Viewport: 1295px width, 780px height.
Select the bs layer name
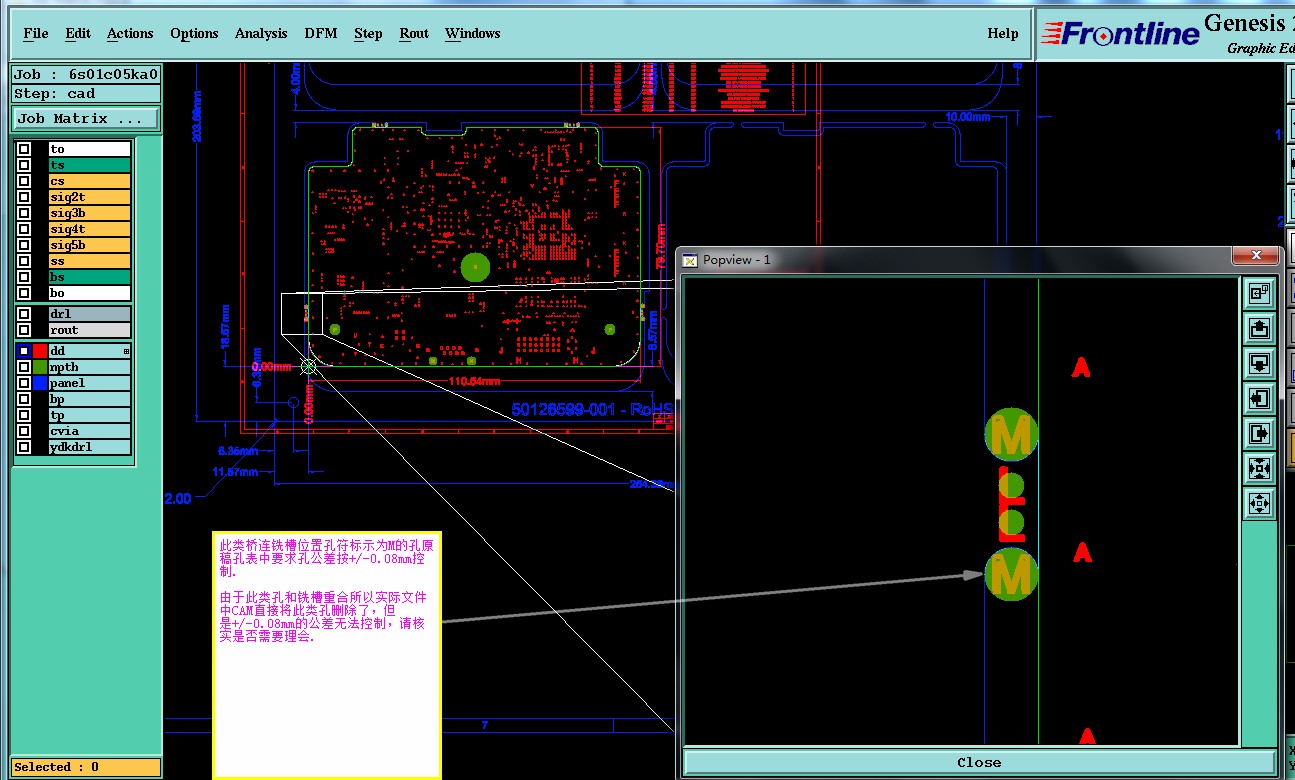point(89,277)
